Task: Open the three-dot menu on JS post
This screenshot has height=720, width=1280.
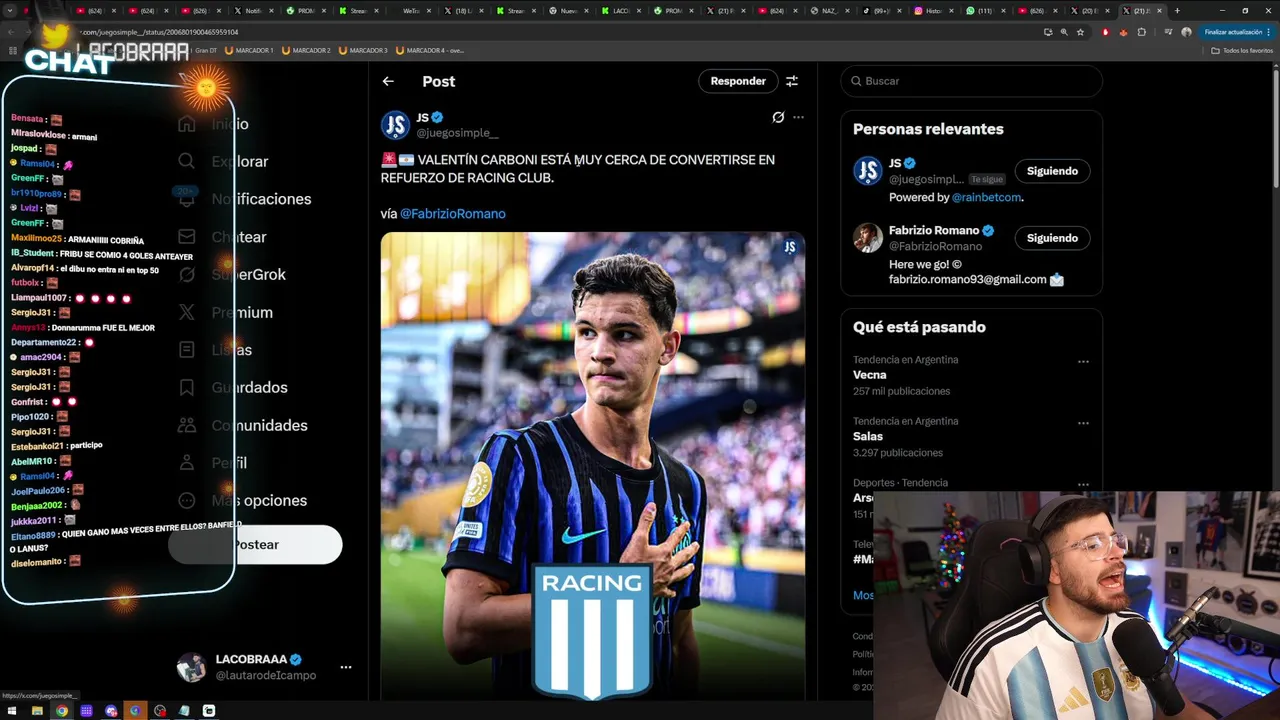Action: (798, 117)
